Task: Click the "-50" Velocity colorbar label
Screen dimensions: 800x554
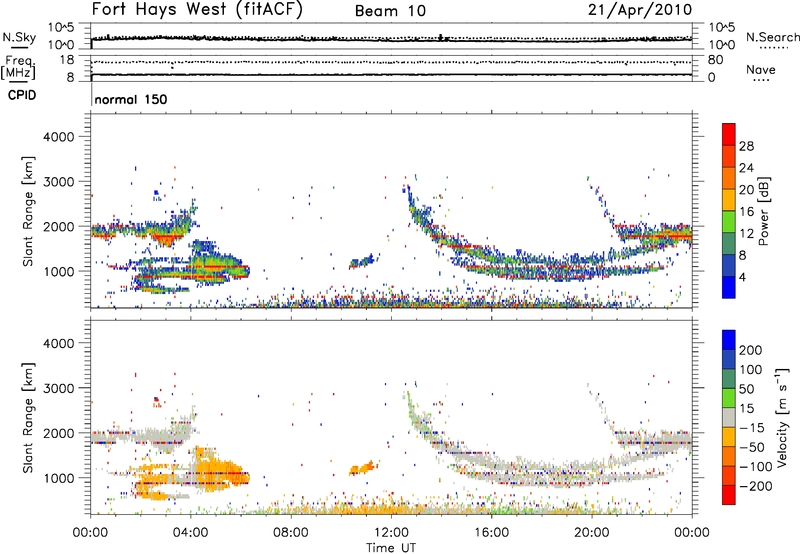Action: [x=752, y=447]
